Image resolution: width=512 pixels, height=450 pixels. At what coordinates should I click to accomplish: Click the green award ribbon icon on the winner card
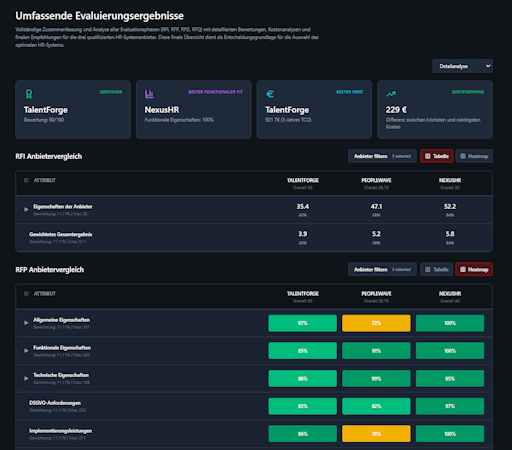(x=29, y=94)
